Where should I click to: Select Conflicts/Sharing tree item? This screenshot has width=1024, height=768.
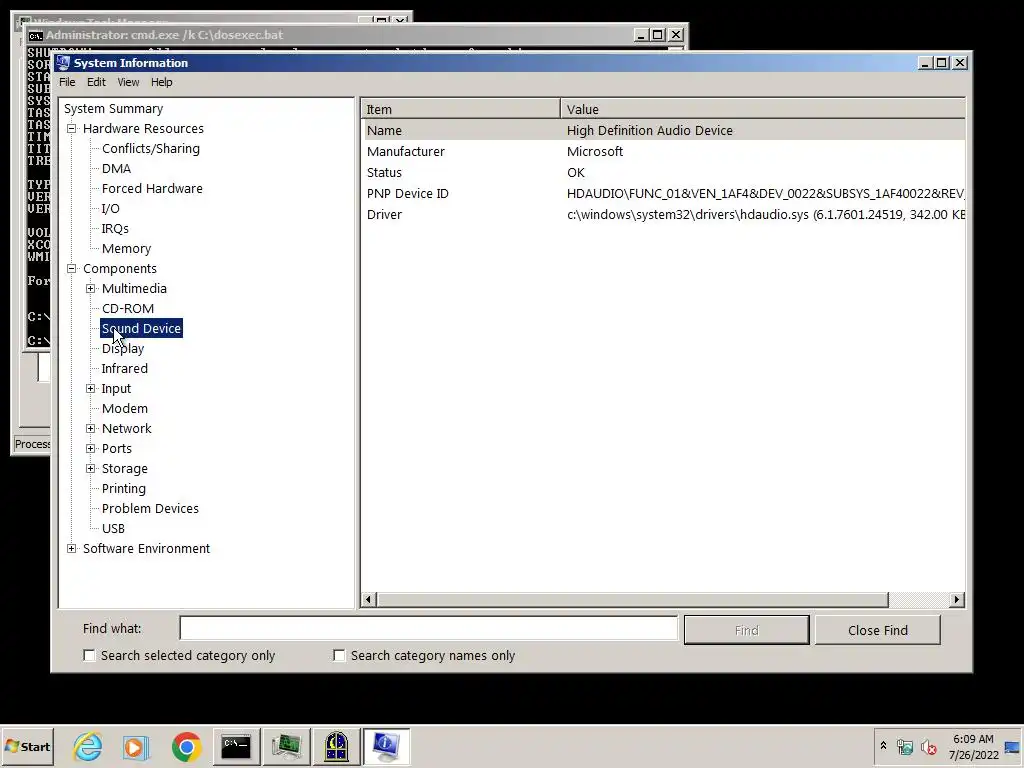(151, 149)
